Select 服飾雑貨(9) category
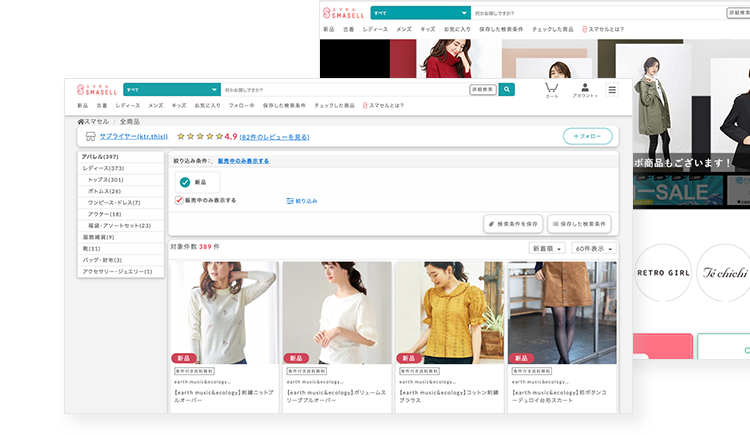This screenshot has width=750, height=435. 121,237
